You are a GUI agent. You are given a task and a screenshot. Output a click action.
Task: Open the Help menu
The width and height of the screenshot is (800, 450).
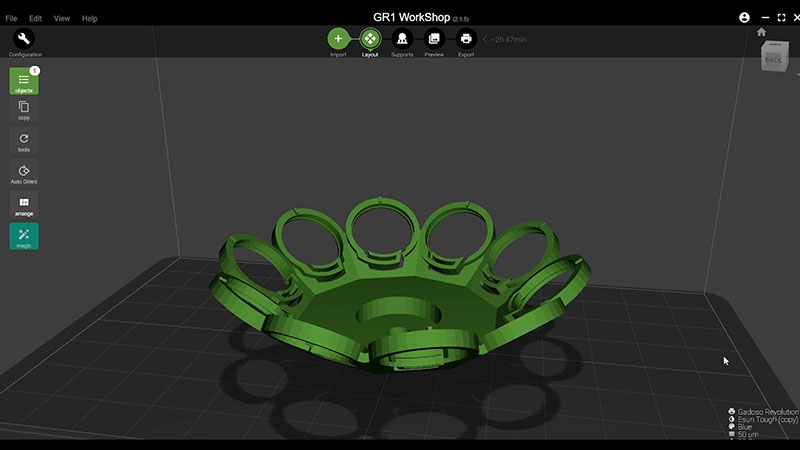[x=90, y=18]
